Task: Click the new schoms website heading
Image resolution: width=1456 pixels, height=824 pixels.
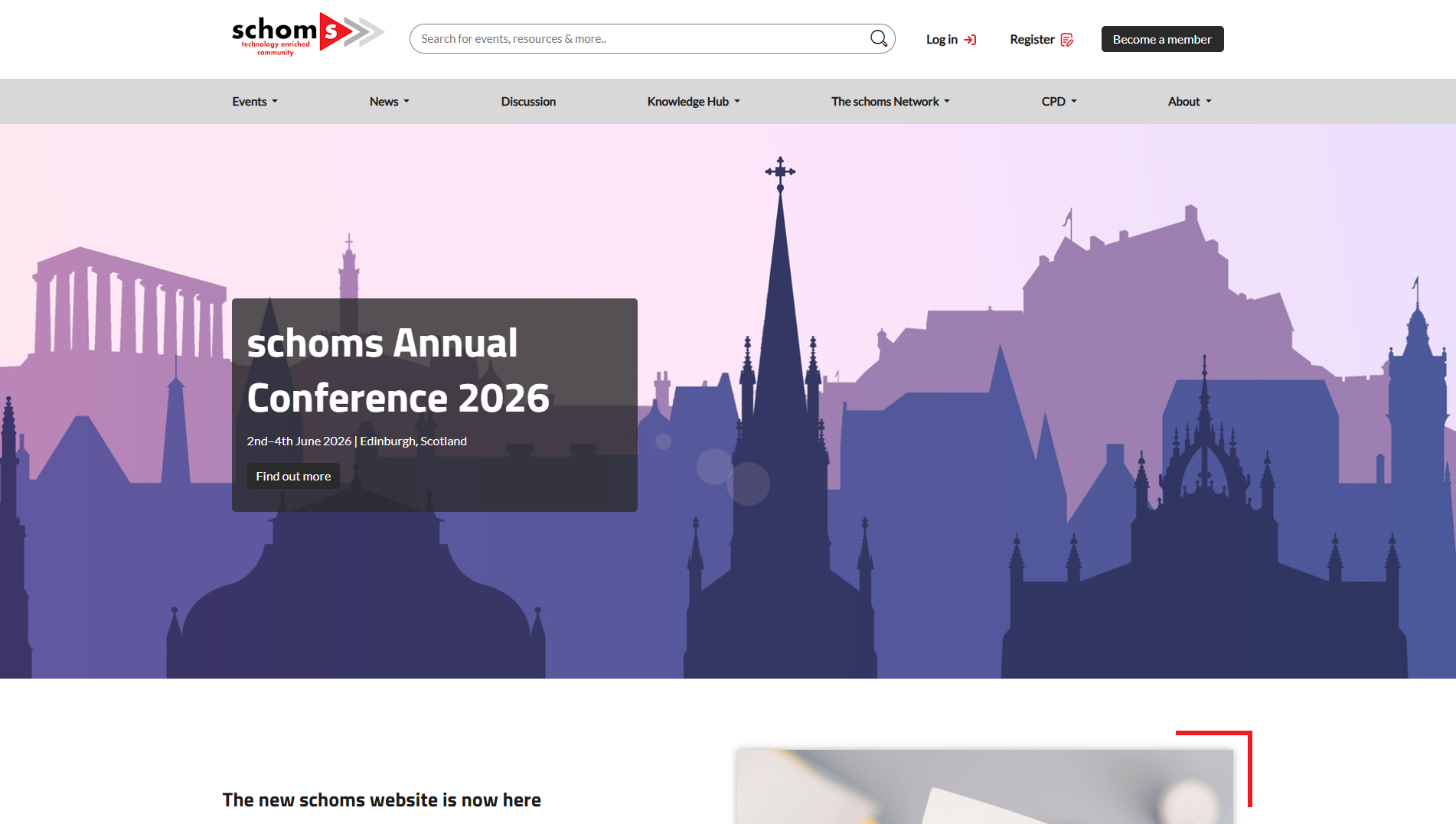Action: tap(381, 800)
